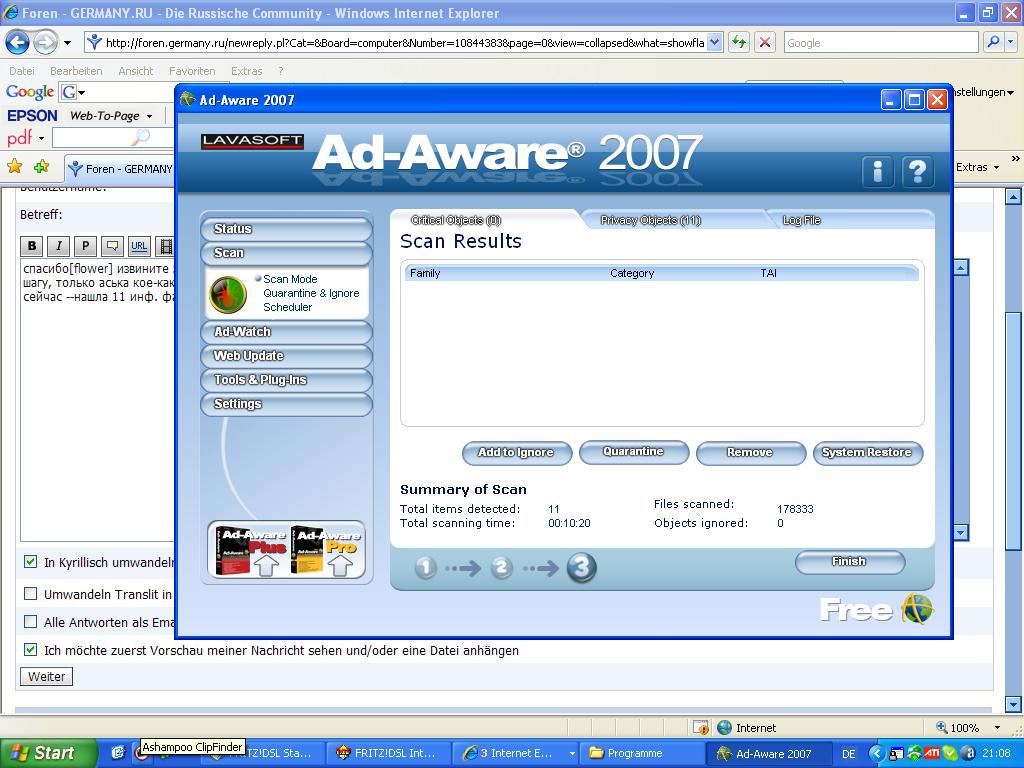Expand the address bar URL dropdown
Image resolution: width=1024 pixels, height=768 pixels.
tap(715, 42)
